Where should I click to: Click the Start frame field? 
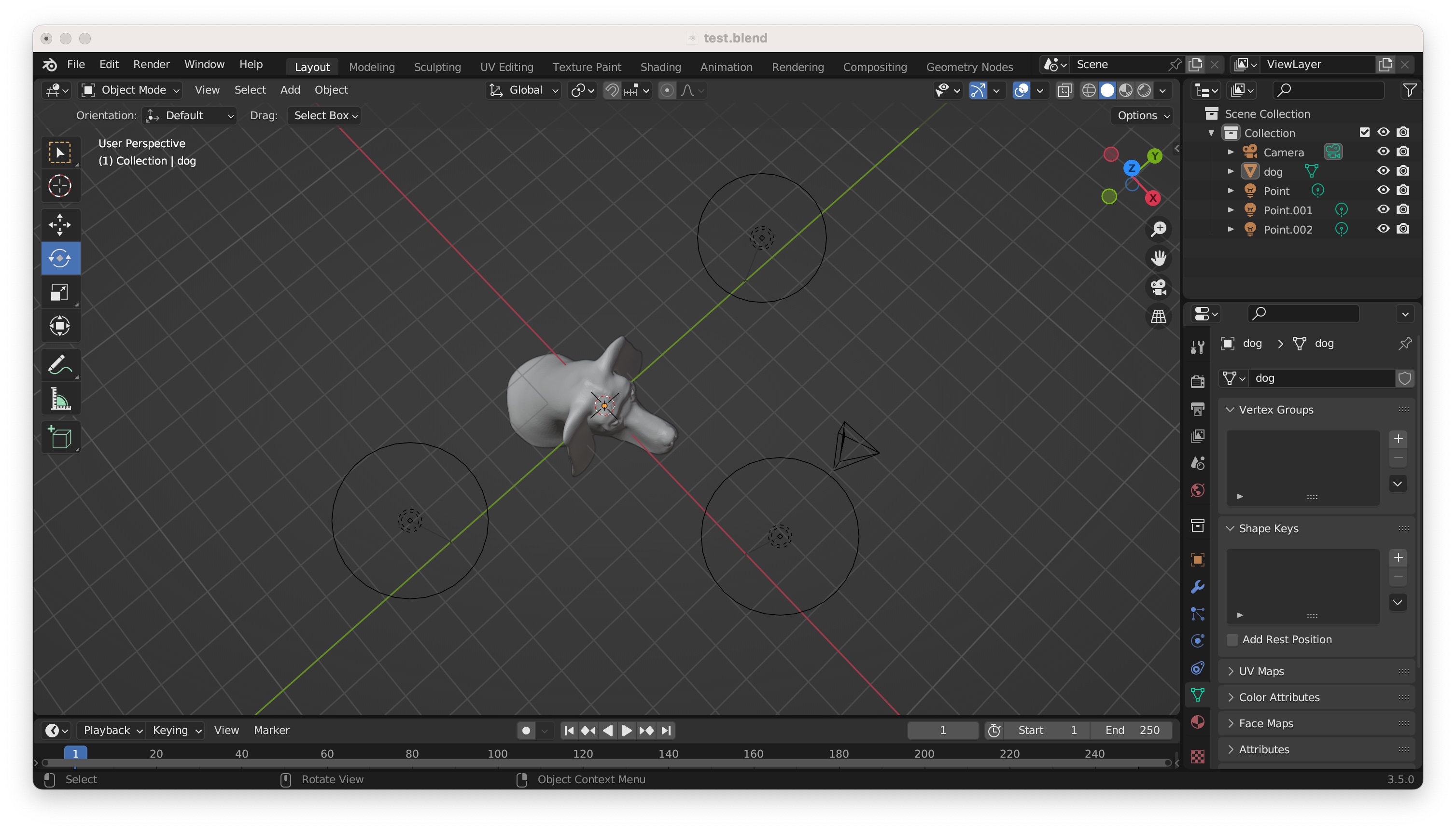(1047, 730)
